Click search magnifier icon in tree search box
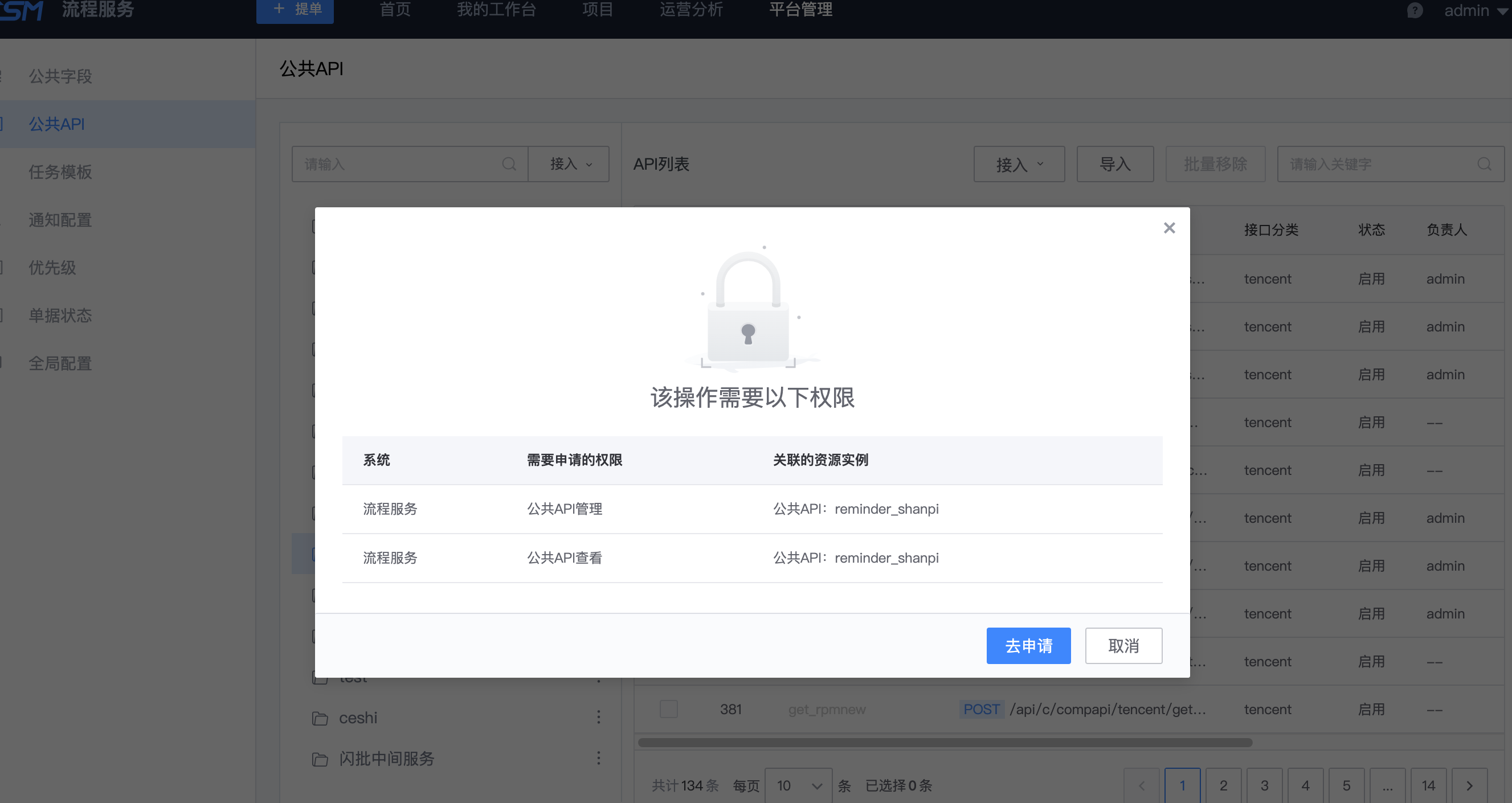The image size is (1512, 803). (509, 164)
